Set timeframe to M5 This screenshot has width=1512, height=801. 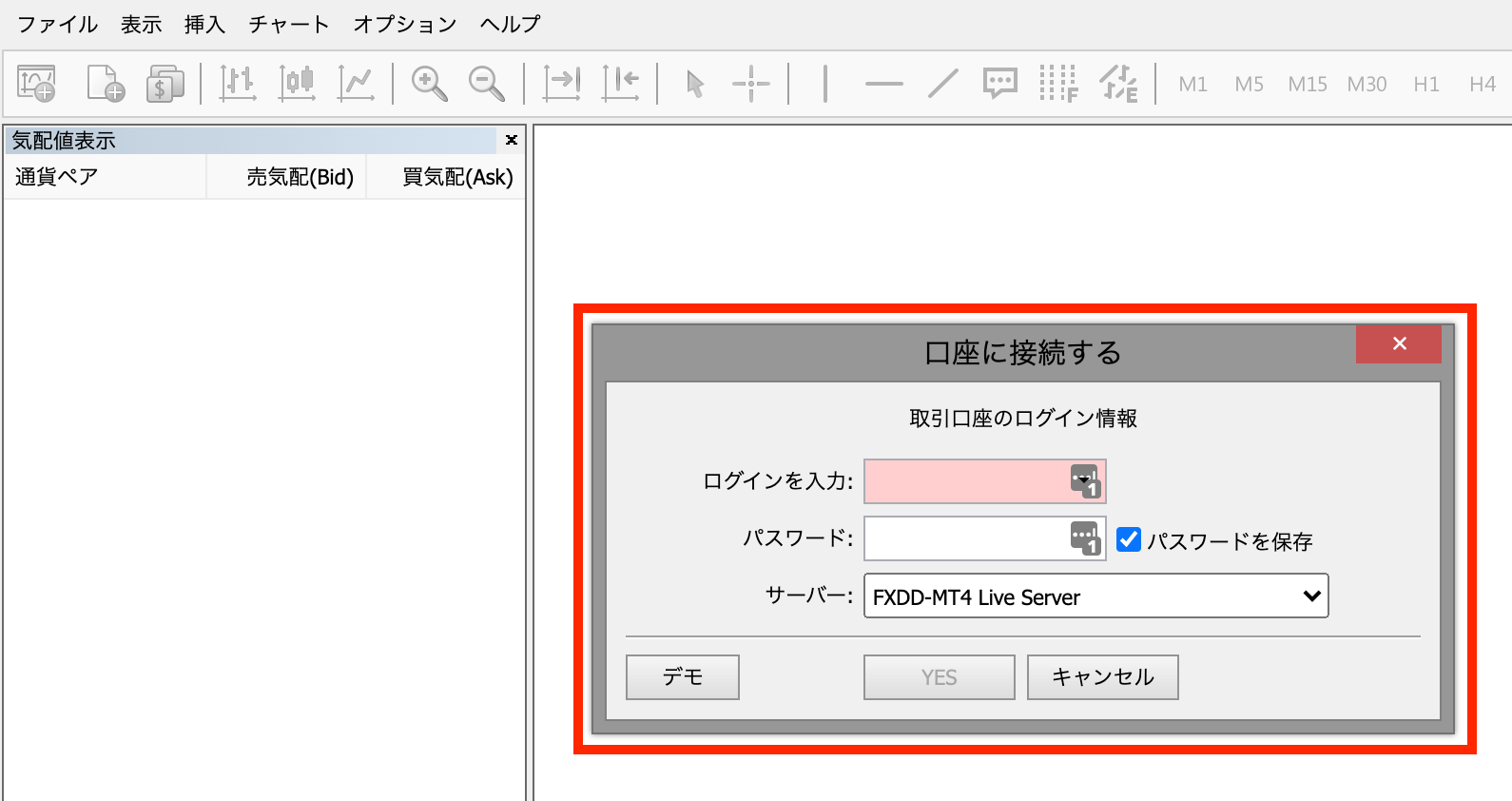1250,85
